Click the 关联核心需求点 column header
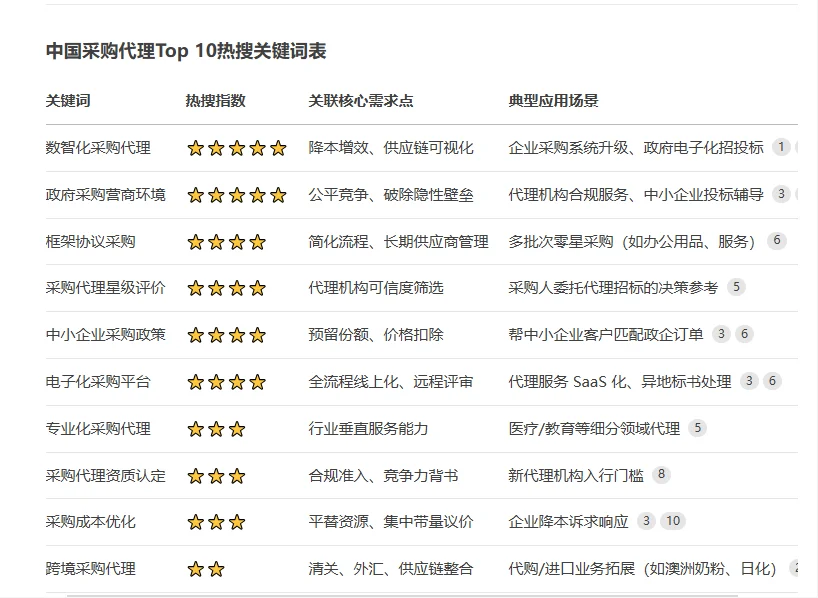Viewport: 818px width, 598px height. [x=360, y=101]
